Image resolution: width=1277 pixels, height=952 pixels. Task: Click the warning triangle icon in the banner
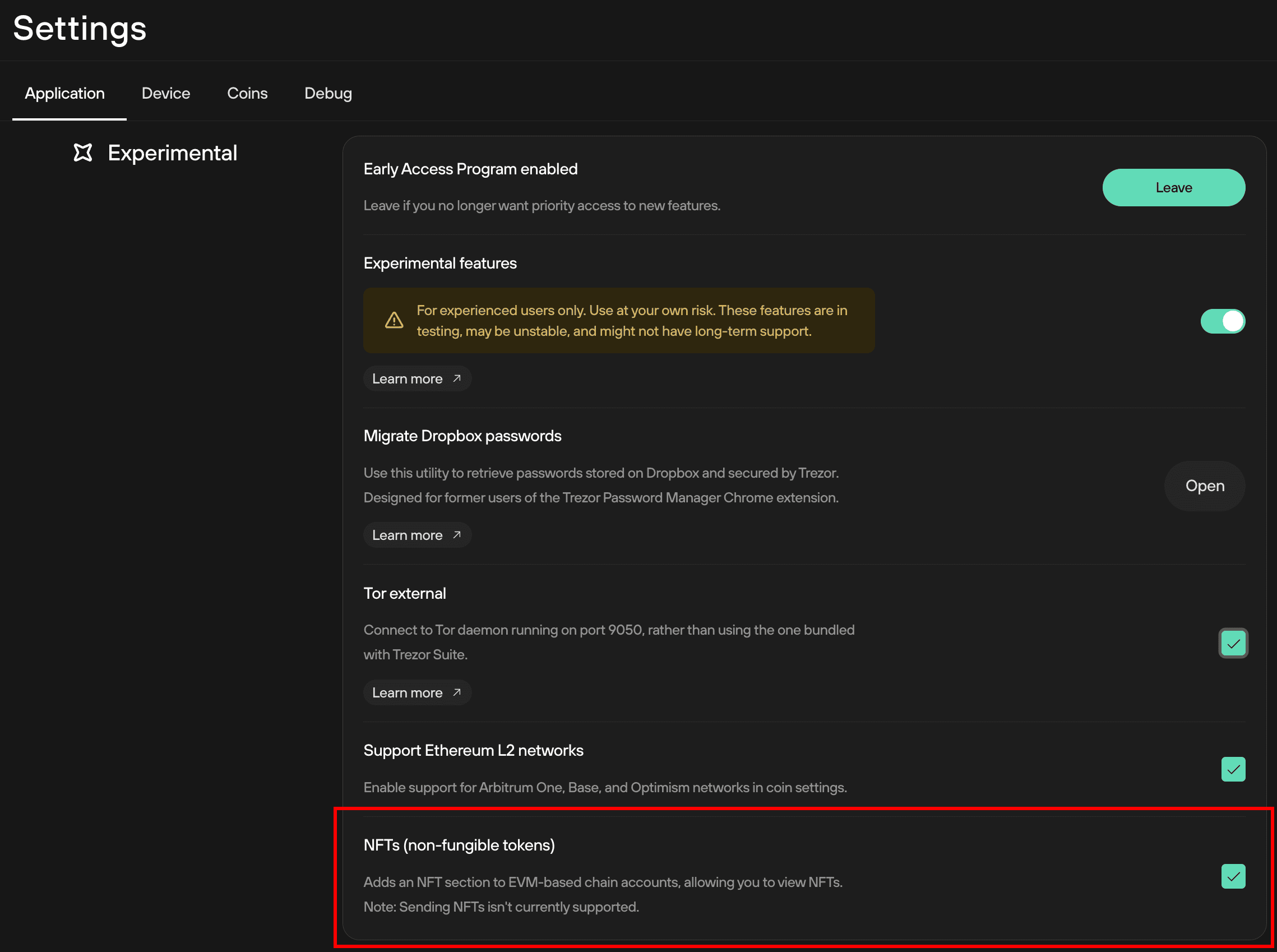point(394,320)
